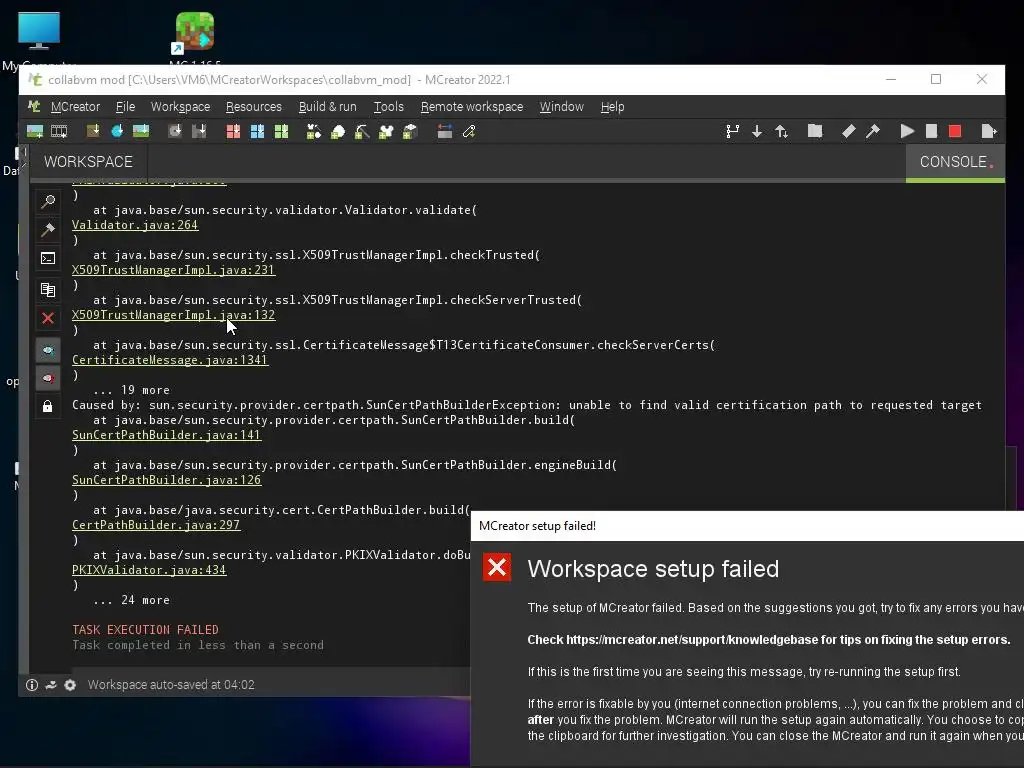Import structure via gray building icon

coord(199,132)
